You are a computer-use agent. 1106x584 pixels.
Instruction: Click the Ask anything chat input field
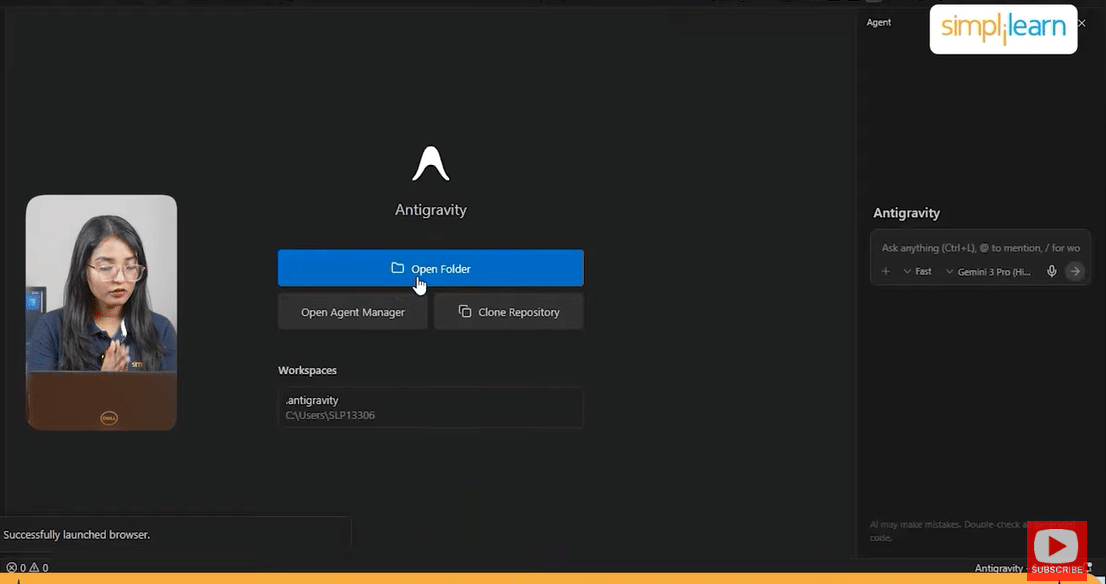coord(975,247)
